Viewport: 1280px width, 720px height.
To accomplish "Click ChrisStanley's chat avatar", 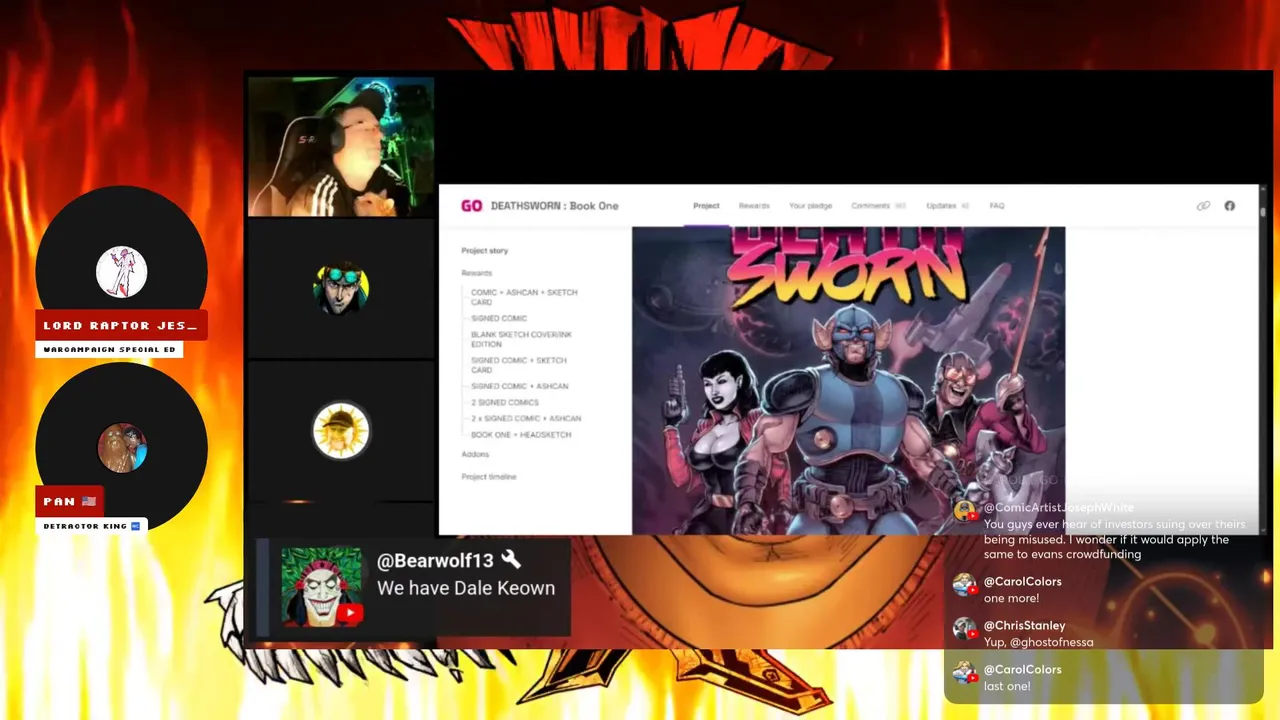I will (964, 629).
